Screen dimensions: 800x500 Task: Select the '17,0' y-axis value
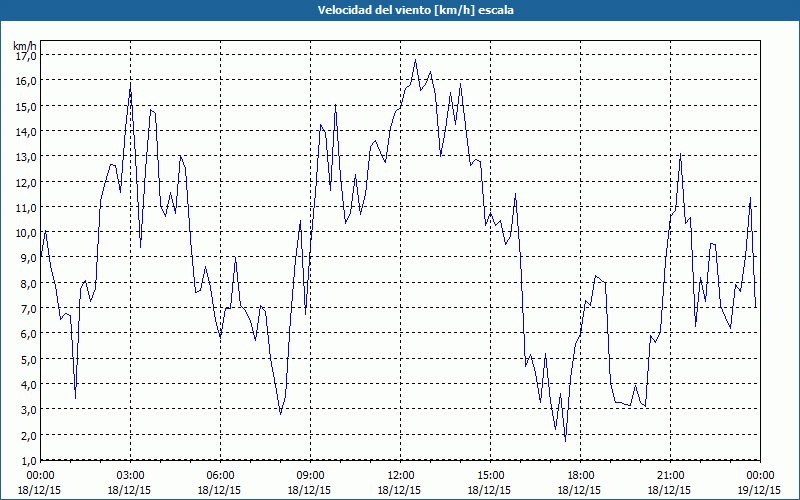(x=26, y=56)
